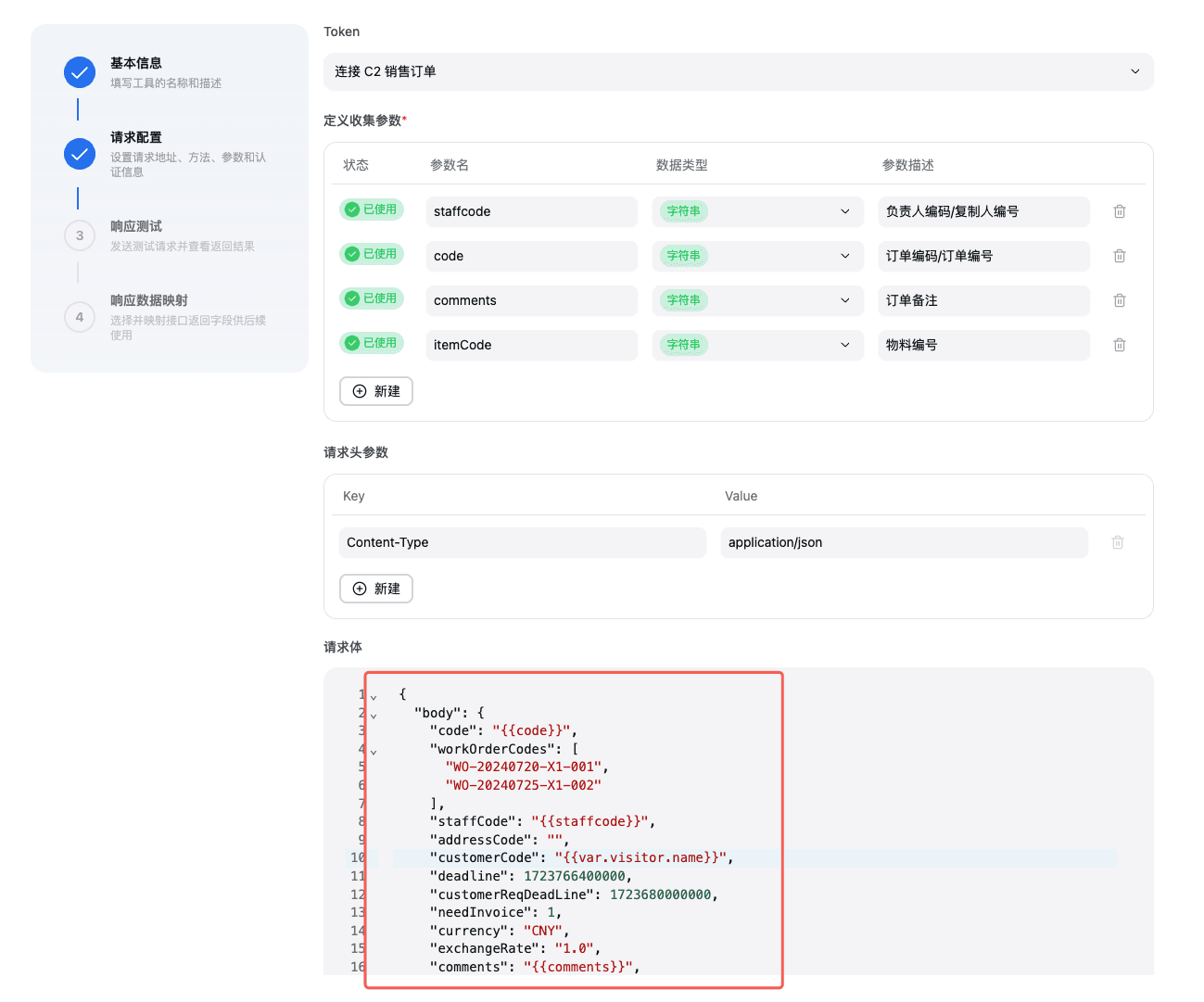Screen dimensions: 1204x1002
Task: Click the "{{code}}" value in request body
Action: pyautogui.click(x=531, y=730)
